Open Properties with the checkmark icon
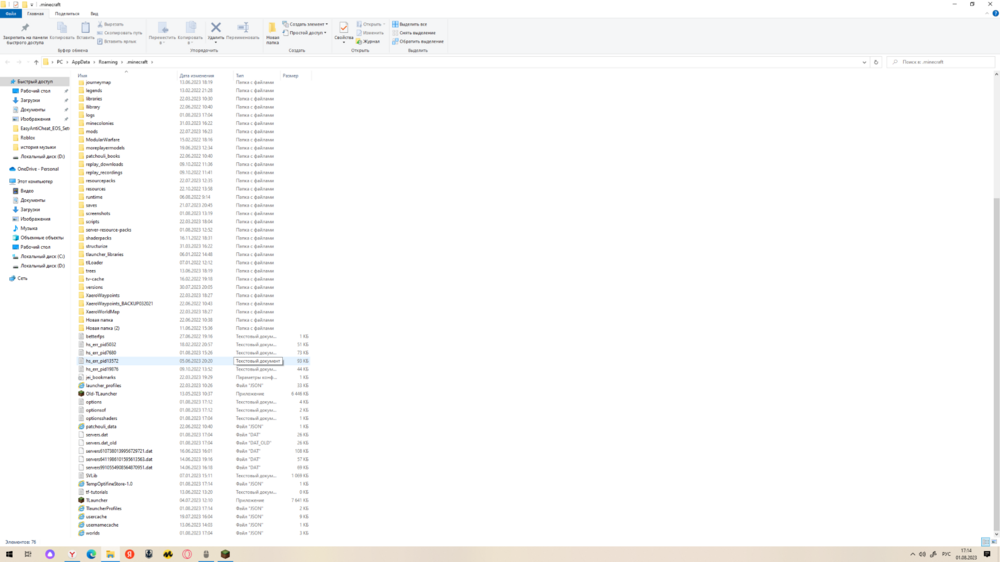The image size is (1000, 562). (x=343, y=27)
